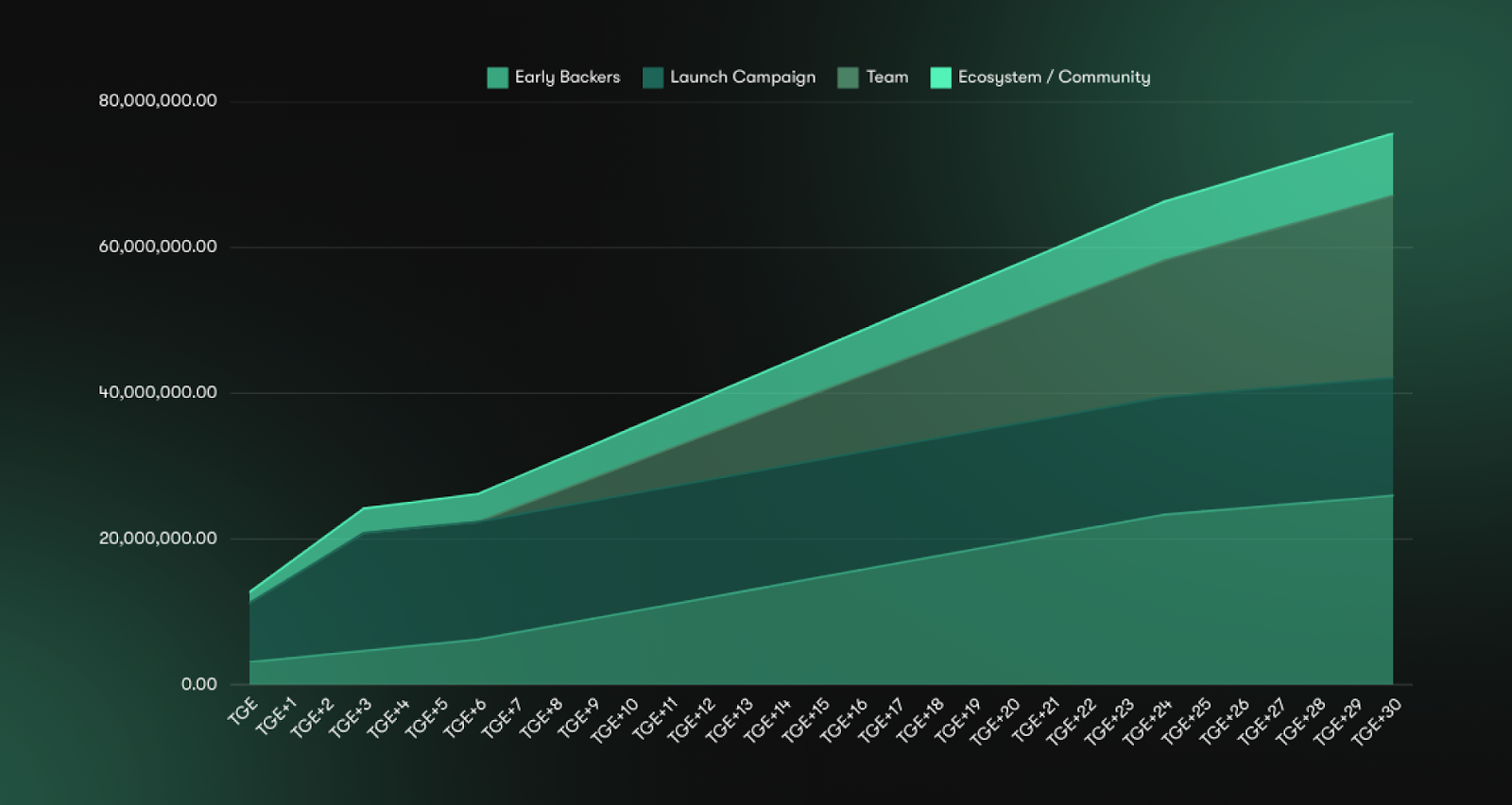Pick the TGE+24 x-axis tick label
Screen dimensions: 1512x805
1148,720
